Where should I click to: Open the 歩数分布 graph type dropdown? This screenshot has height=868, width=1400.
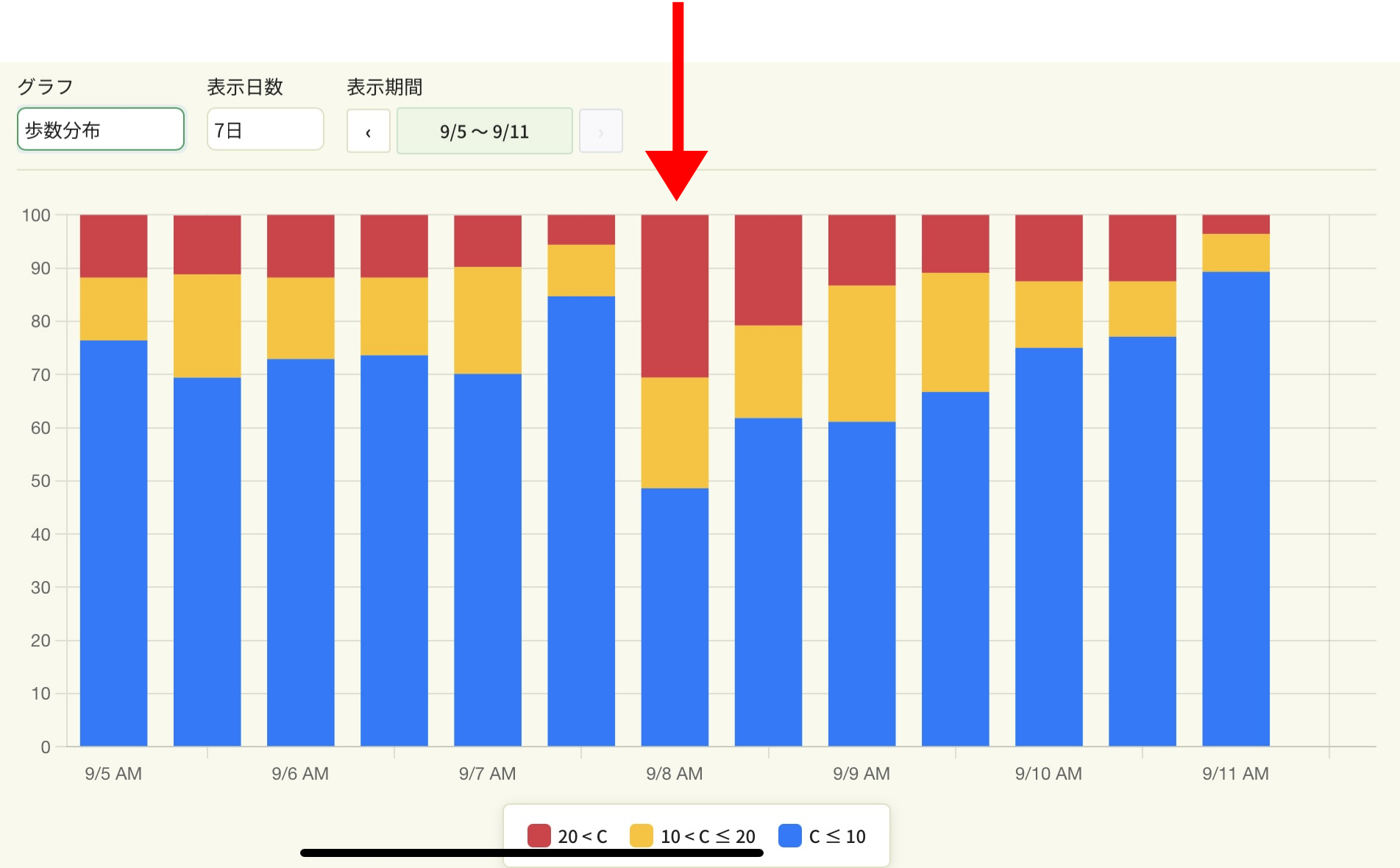coord(101,129)
